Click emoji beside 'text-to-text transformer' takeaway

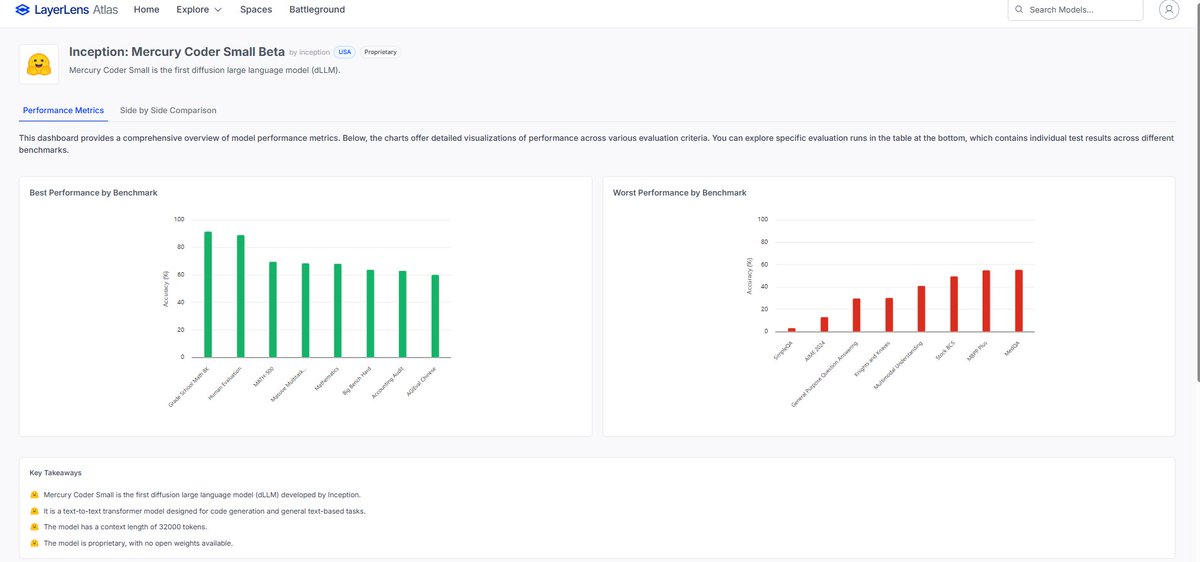(x=34, y=511)
